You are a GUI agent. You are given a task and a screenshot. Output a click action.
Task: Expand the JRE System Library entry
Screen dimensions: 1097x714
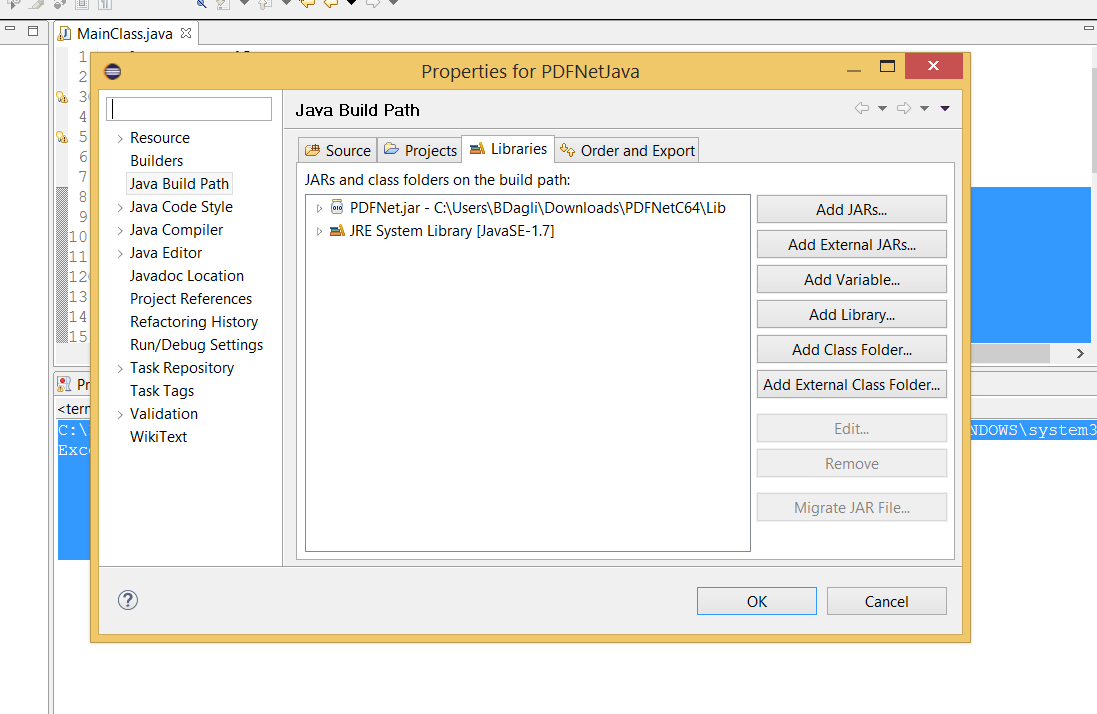(x=319, y=231)
